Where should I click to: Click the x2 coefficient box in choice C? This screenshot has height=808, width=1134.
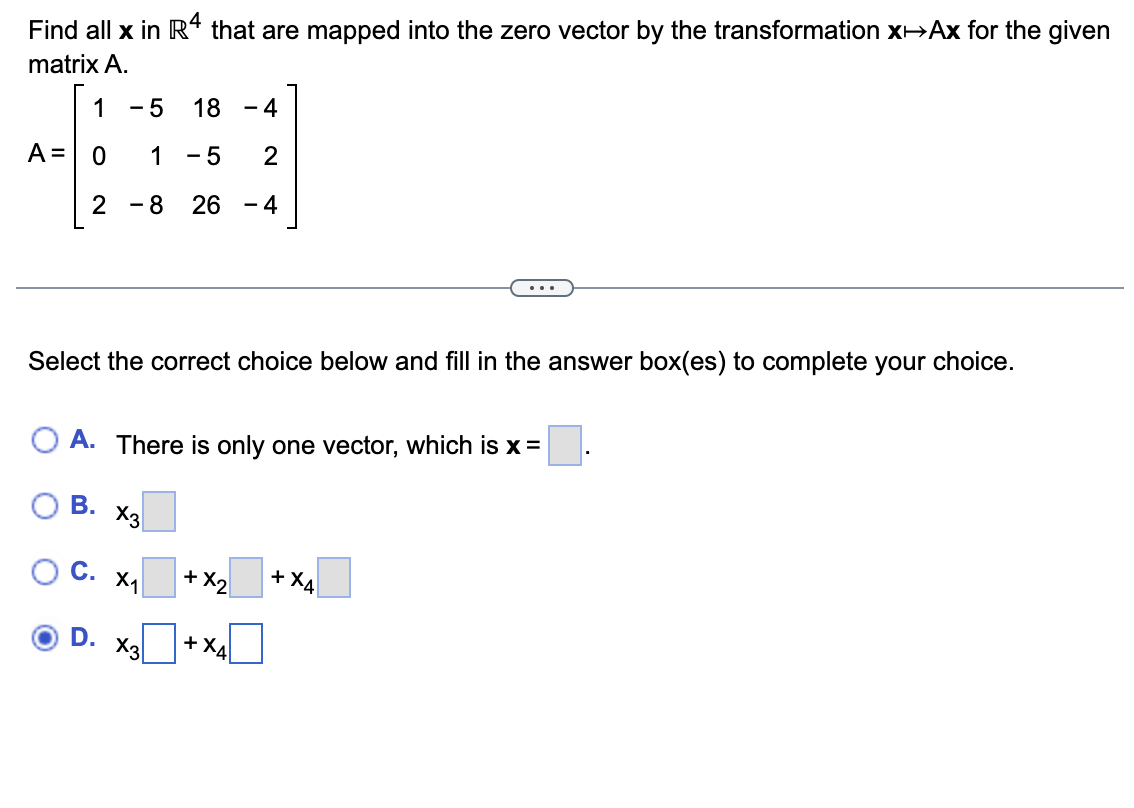(246, 577)
